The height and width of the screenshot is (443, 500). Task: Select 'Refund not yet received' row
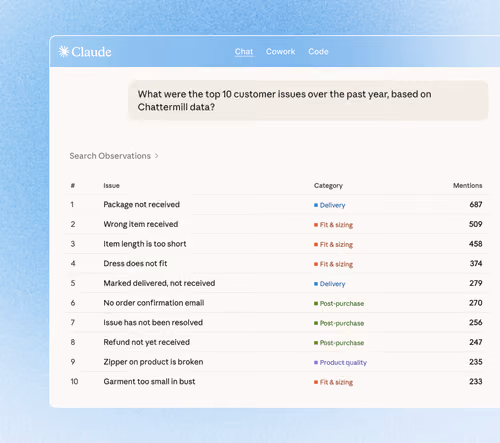point(146,342)
